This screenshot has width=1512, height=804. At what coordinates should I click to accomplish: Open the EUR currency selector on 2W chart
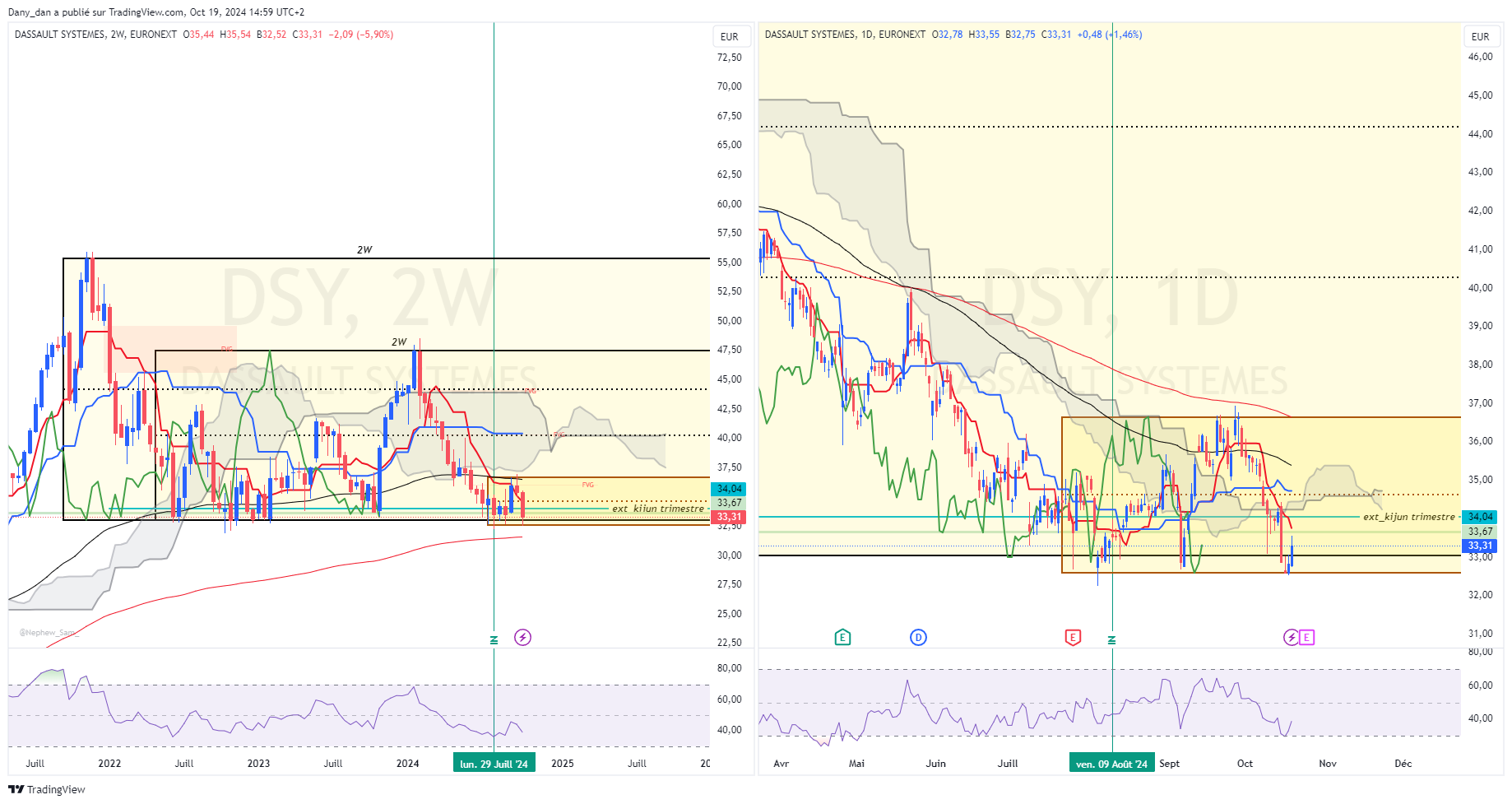(730, 36)
